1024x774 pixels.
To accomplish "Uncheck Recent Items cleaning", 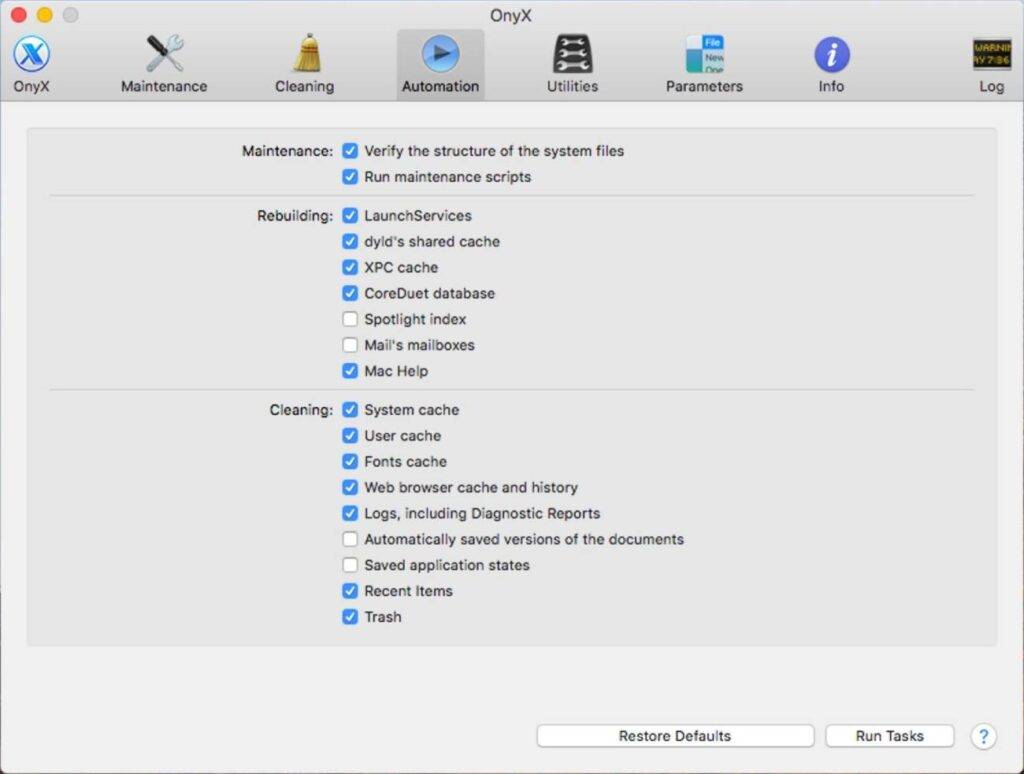I will tap(350, 591).
